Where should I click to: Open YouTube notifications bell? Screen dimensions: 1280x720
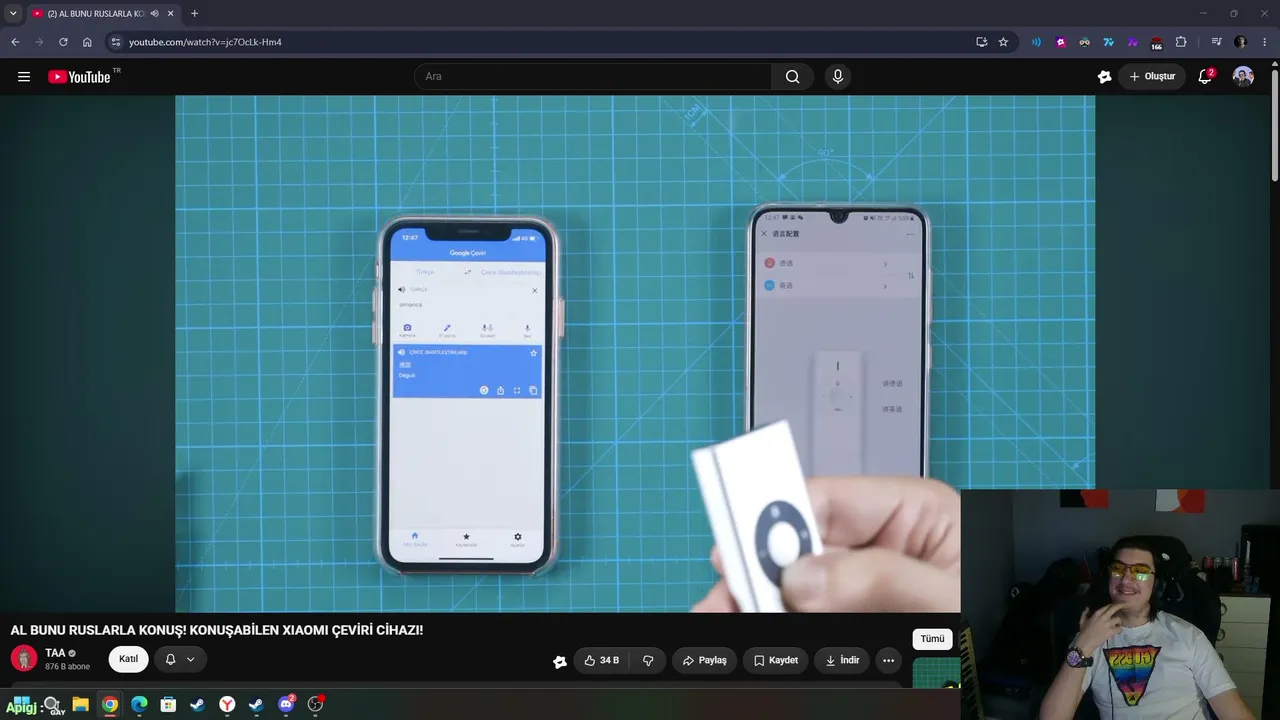click(1205, 77)
